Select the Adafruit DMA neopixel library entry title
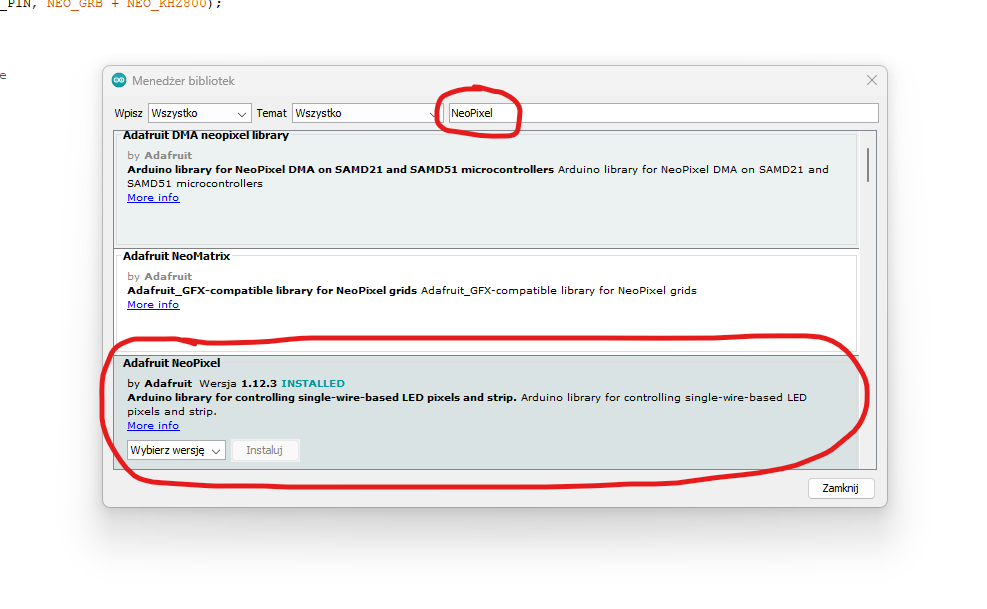This screenshot has width=987, height=609. pyautogui.click(x=206, y=135)
